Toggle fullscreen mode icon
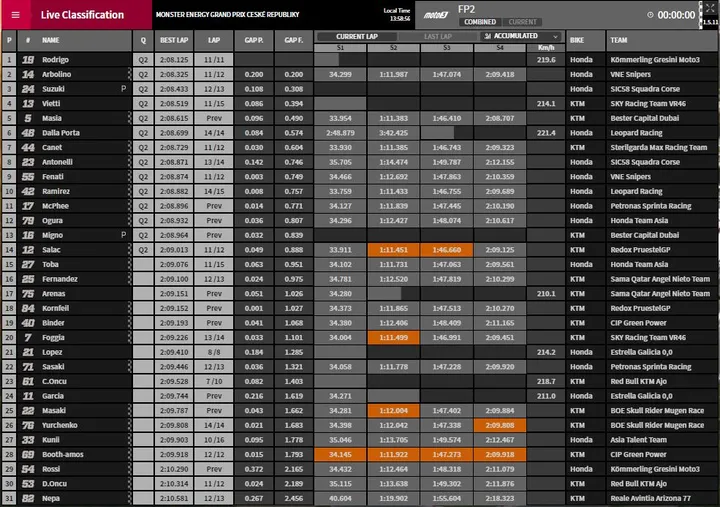720x507 pixels. coord(710,8)
